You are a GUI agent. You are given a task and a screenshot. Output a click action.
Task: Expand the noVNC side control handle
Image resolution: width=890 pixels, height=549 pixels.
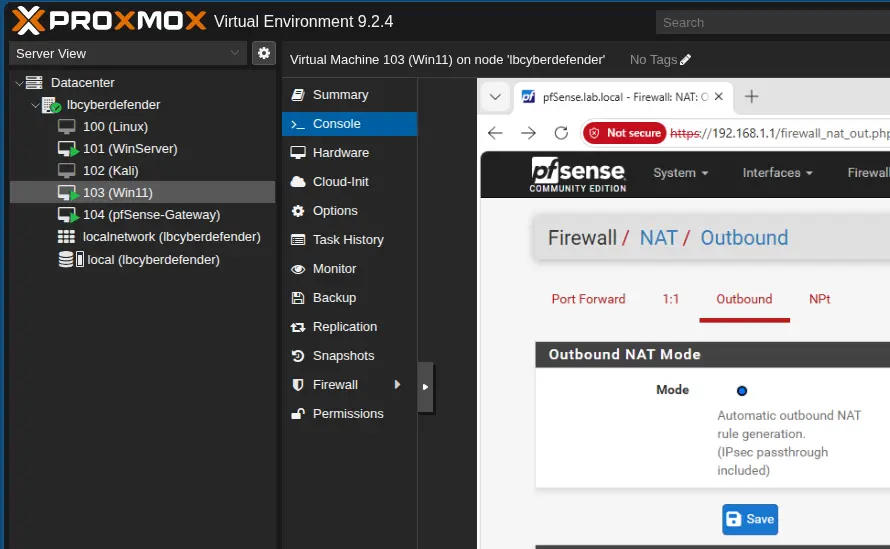click(425, 387)
